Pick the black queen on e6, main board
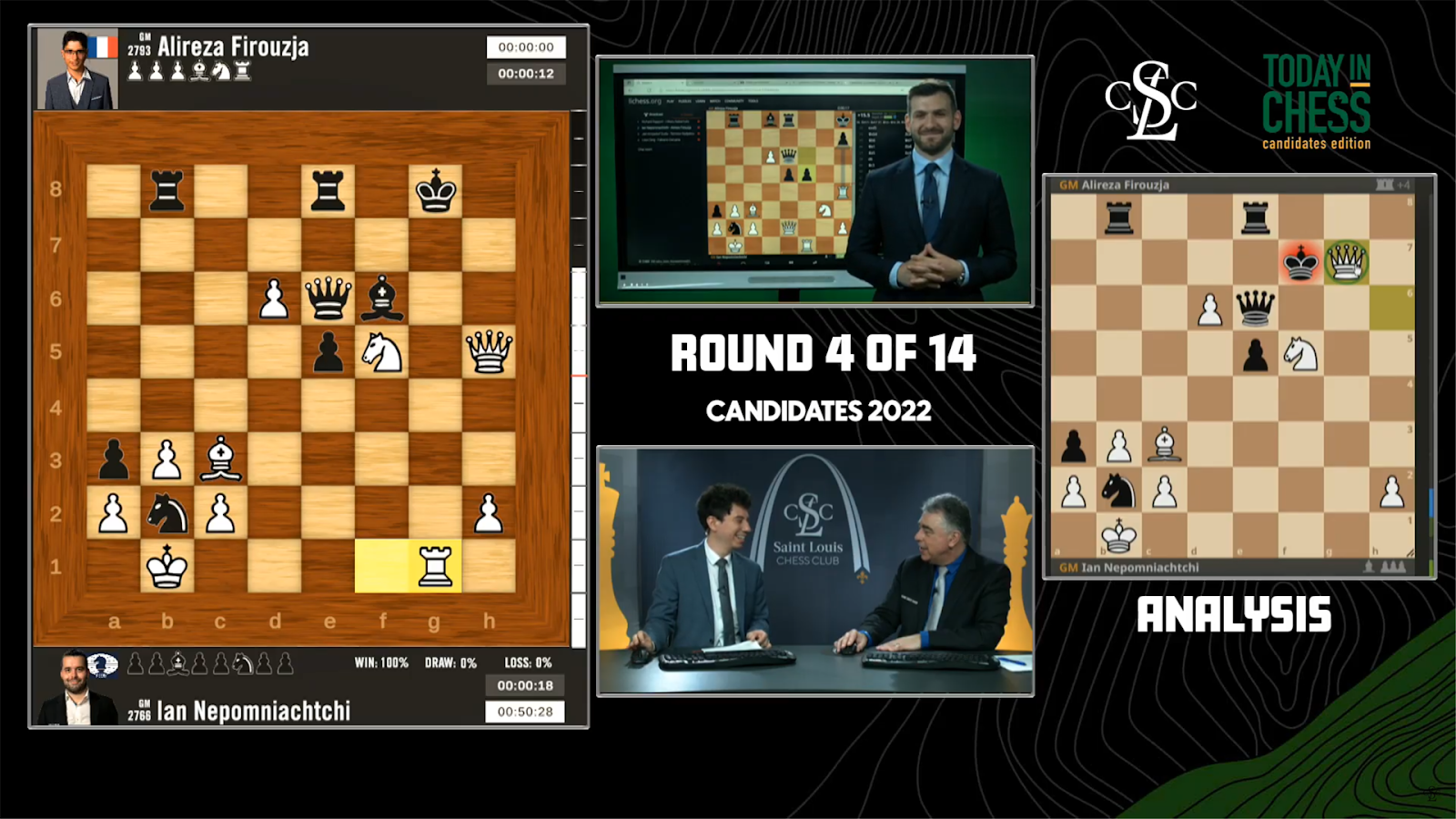This screenshot has width=1456, height=819. click(328, 298)
